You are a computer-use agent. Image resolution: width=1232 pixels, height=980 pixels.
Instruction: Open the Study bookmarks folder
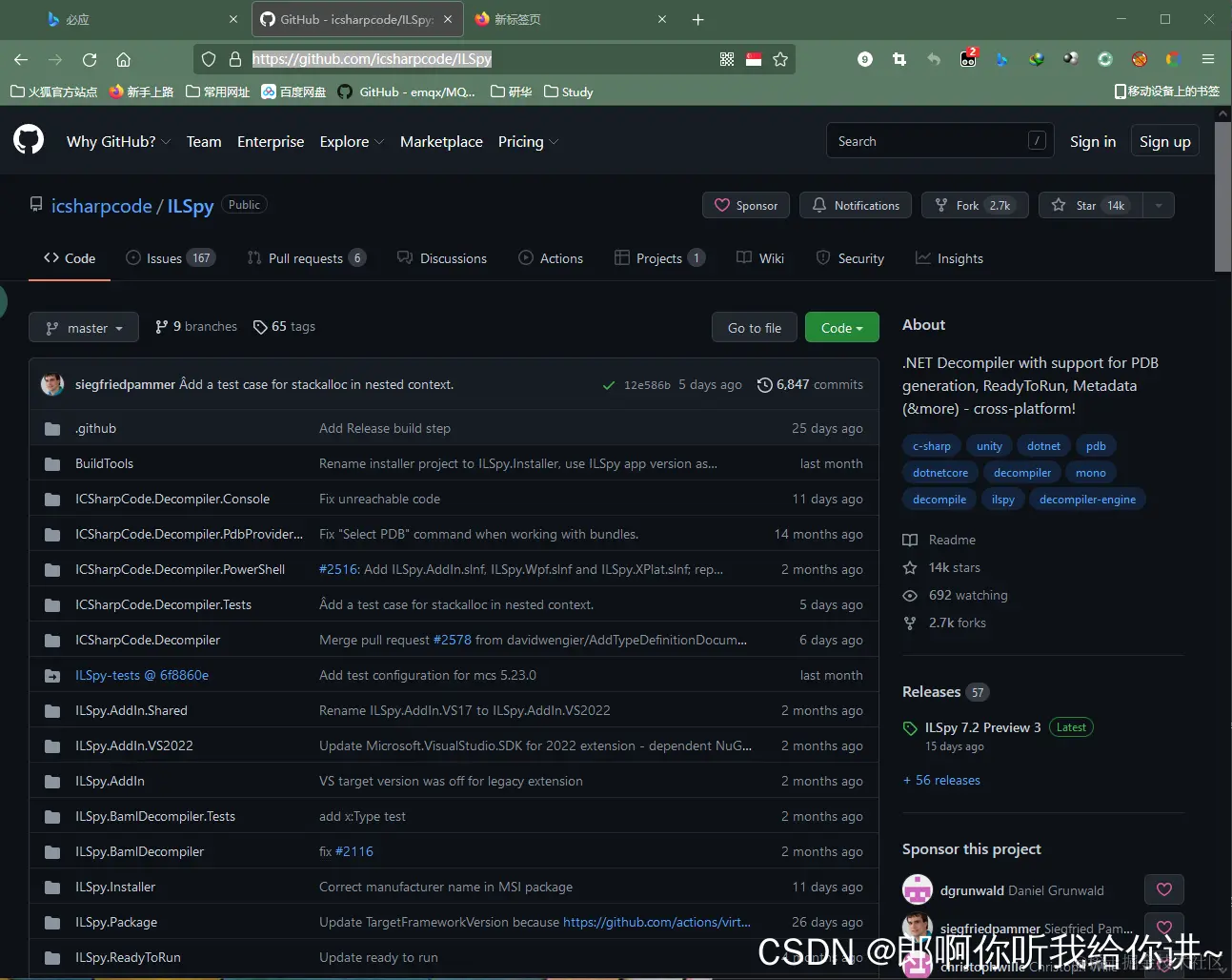pyautogui.click(x=569, y=92)
